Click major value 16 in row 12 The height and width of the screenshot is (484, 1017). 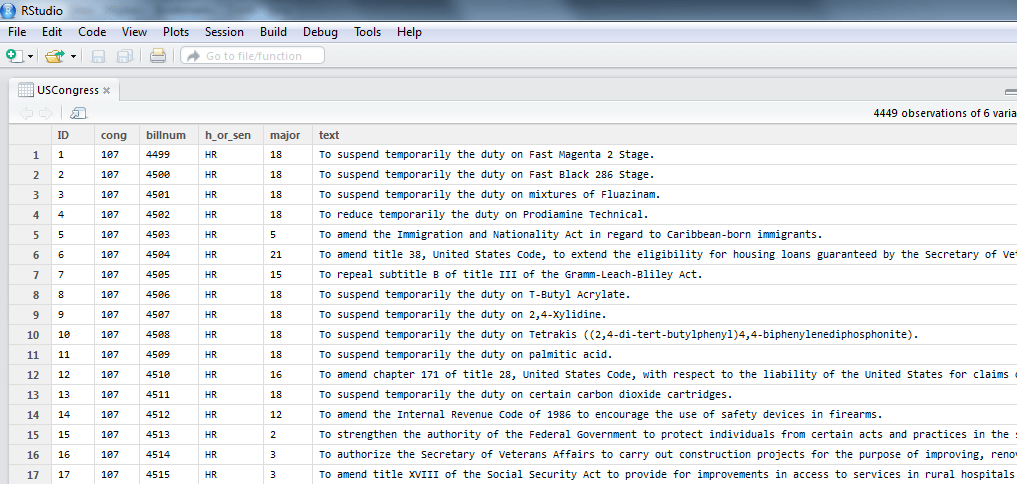click(x=288, y=374)
